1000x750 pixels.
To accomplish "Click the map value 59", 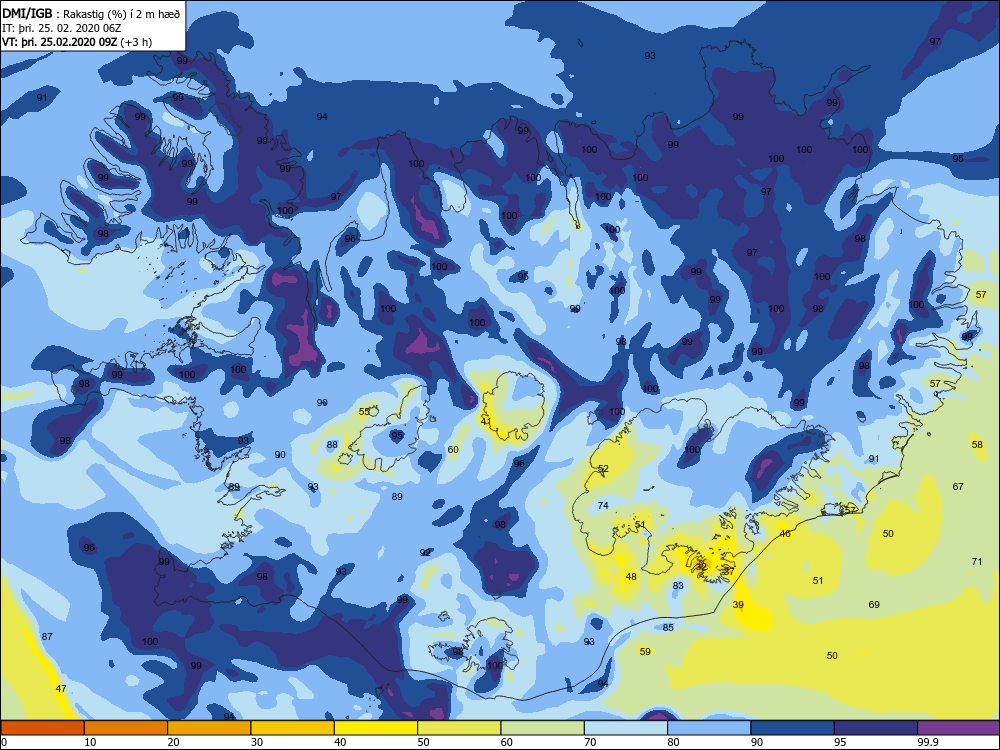I will [645, 652].
